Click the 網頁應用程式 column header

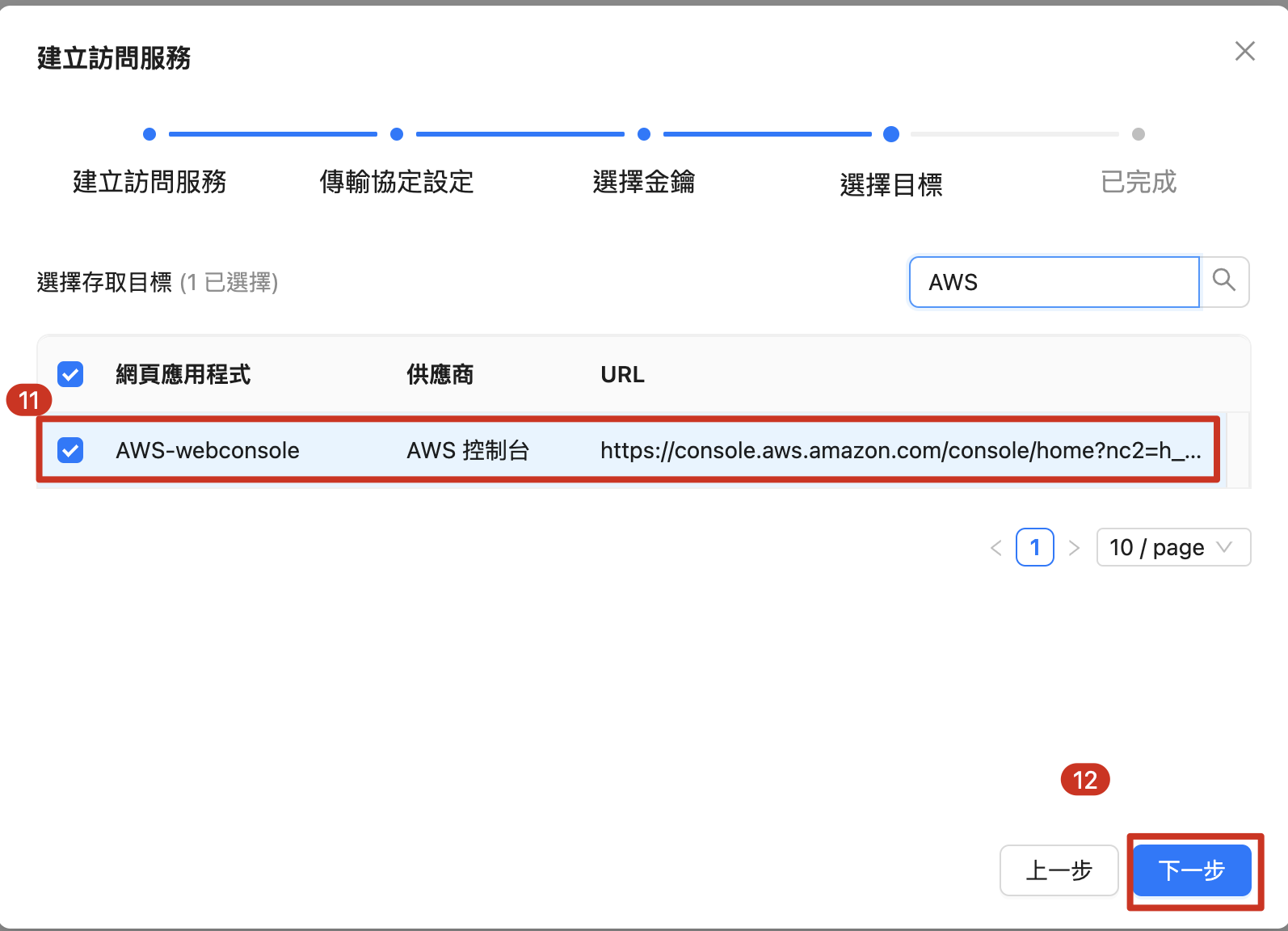coord(183,375)
